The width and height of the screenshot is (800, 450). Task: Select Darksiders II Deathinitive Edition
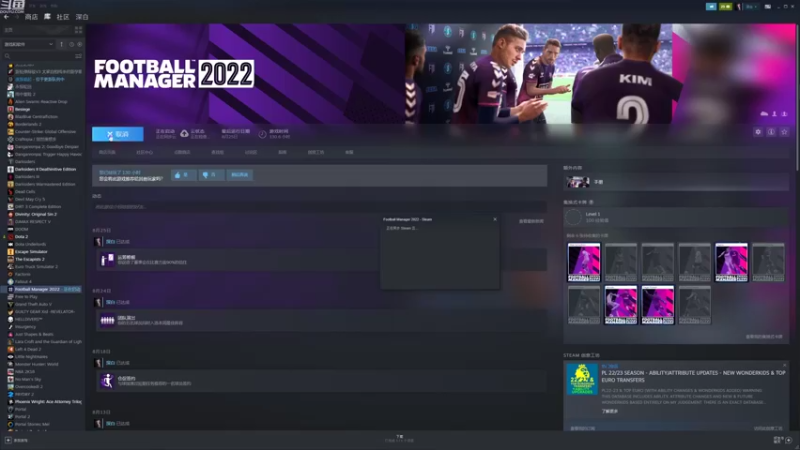point(45,169)
